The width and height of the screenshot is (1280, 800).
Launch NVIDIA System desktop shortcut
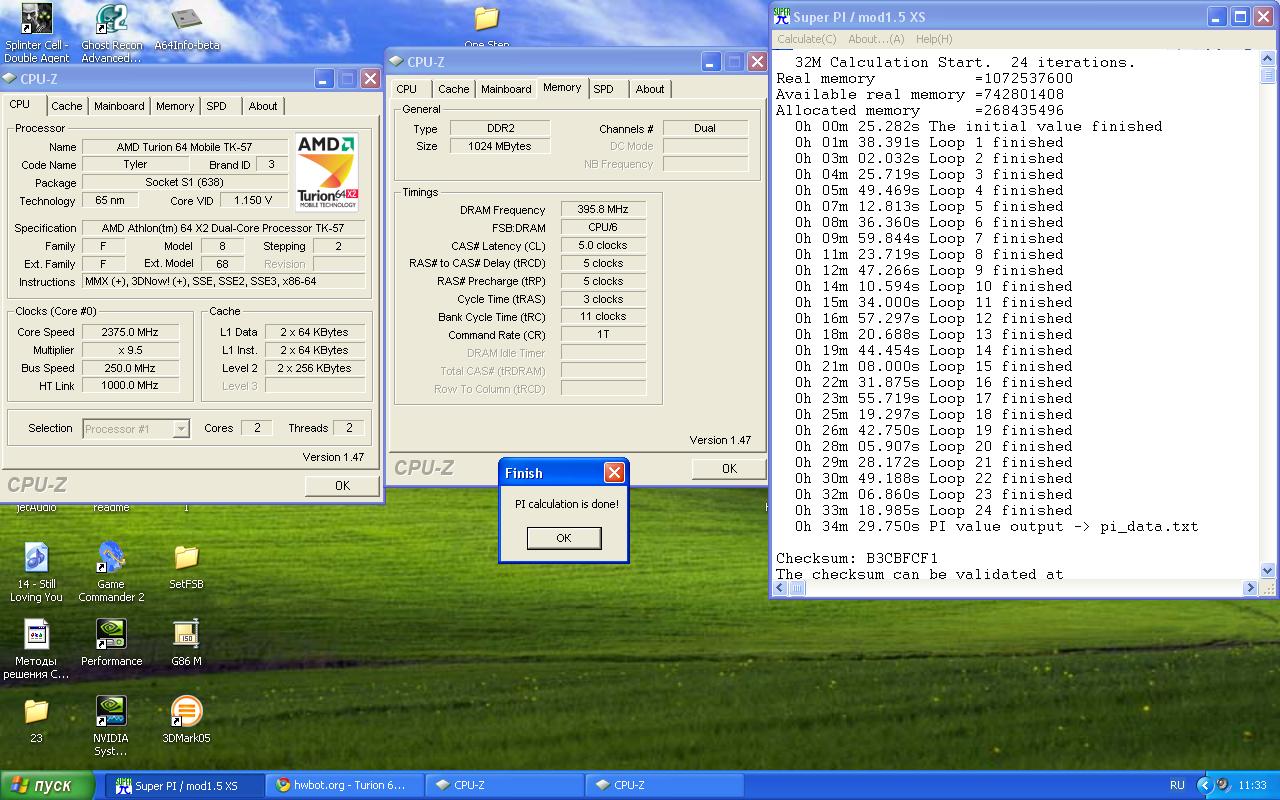click(x=111, y=726)
